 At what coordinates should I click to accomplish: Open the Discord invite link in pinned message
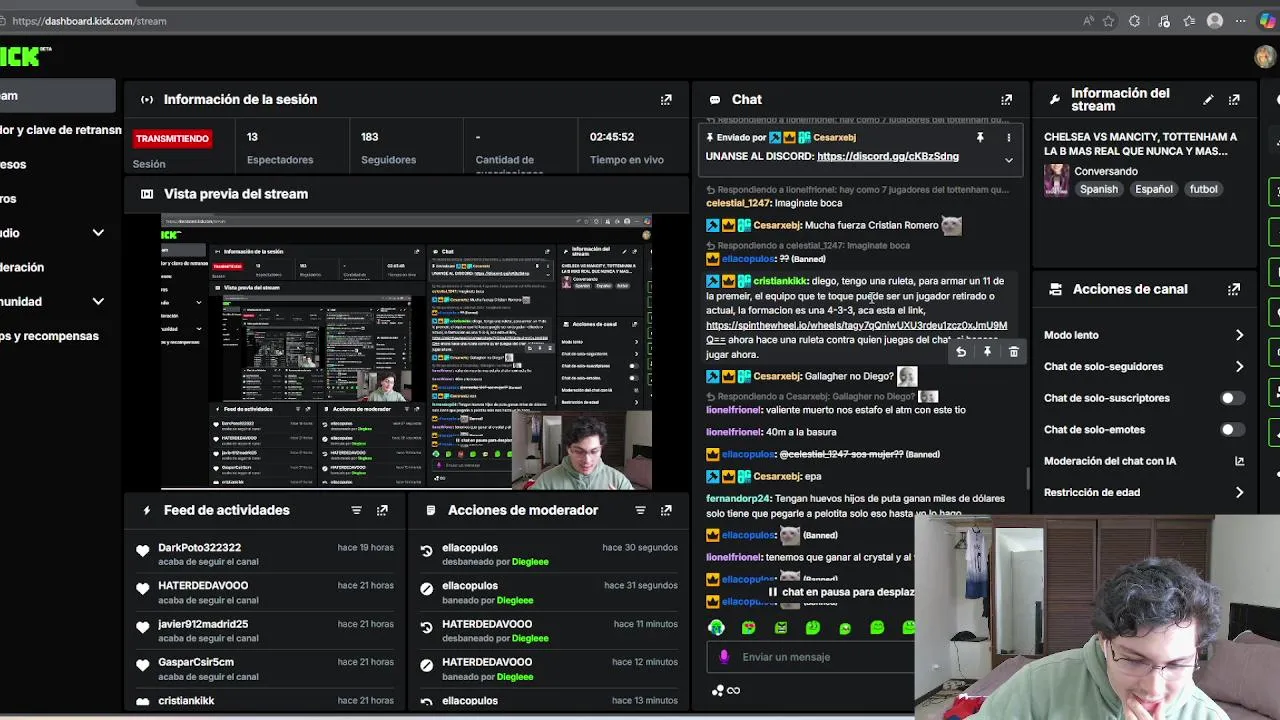[x=888, y=157]
